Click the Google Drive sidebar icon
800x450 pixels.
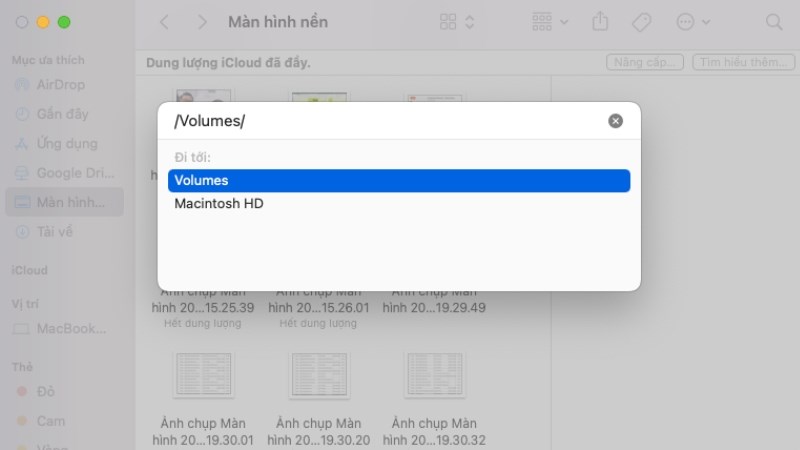point(22,173)
